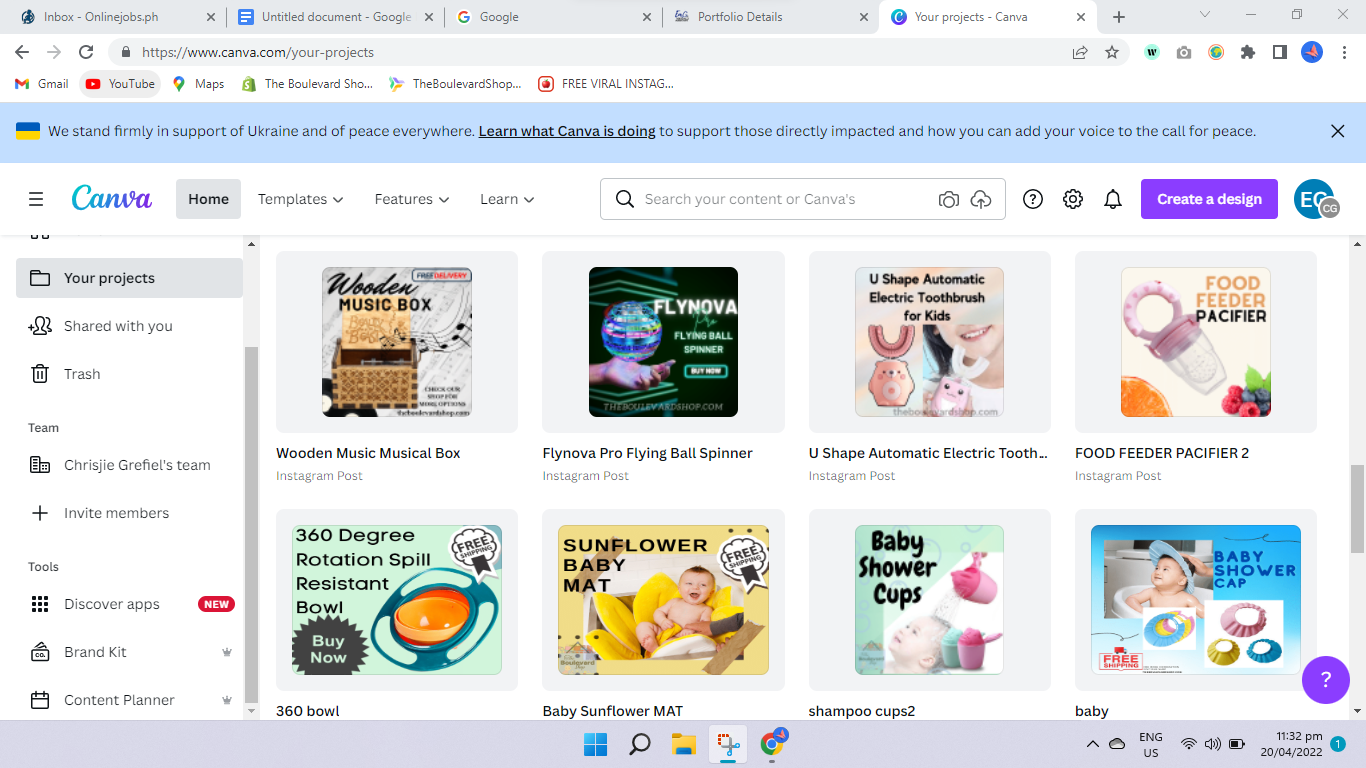Screen dimensions: 1366x768
Task: Follow the Learn what Canva is doing link
Action: point(567,131)
